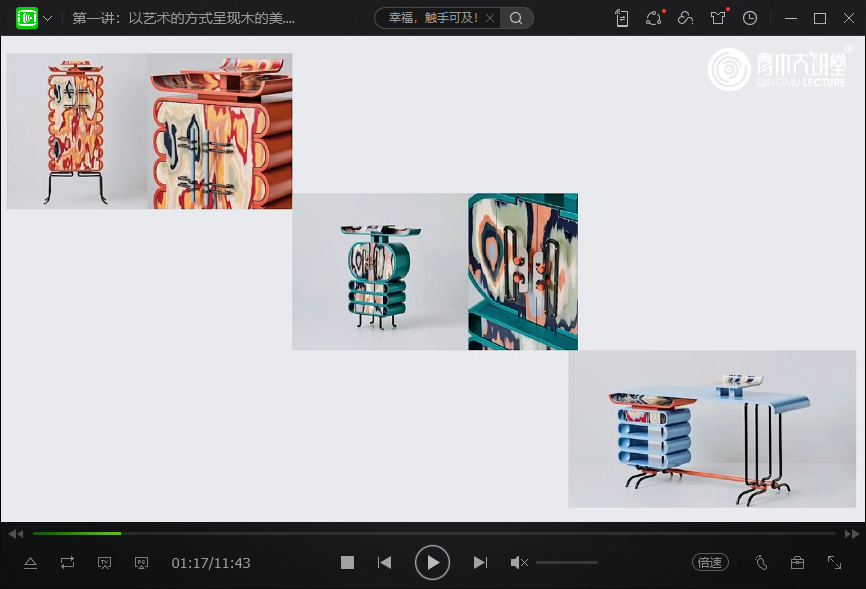Open the 倍速 playback speed menu
Screen dimensions: 866x589
coord(710,562)
